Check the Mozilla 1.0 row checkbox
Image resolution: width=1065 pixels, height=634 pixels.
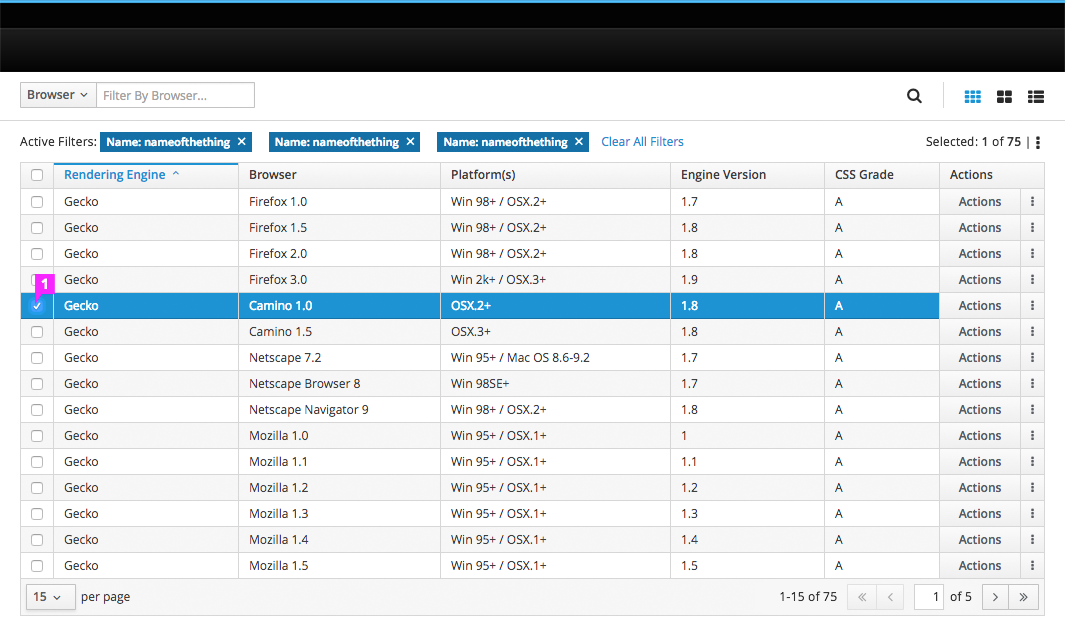point(37,436)
